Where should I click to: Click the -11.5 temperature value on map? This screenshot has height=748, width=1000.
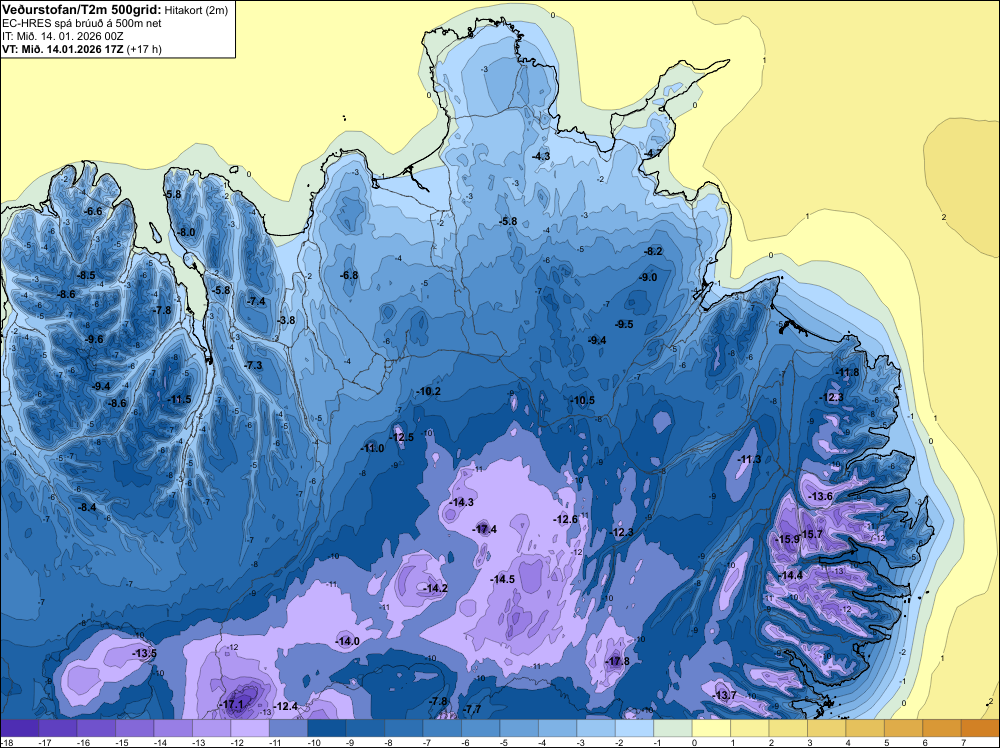pos(179,399)
